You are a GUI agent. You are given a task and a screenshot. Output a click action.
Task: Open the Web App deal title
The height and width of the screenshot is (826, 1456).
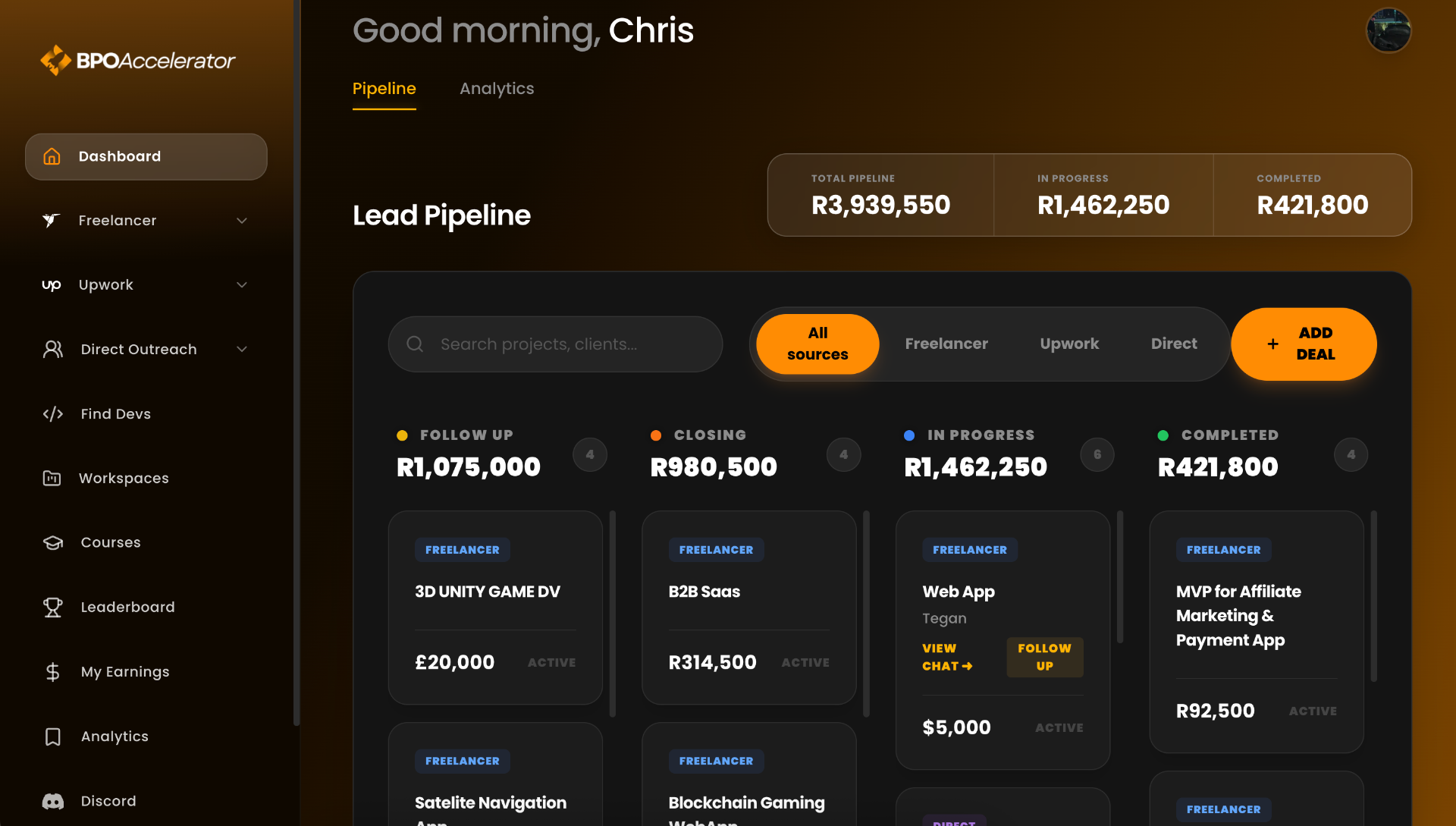pos(959,592)
